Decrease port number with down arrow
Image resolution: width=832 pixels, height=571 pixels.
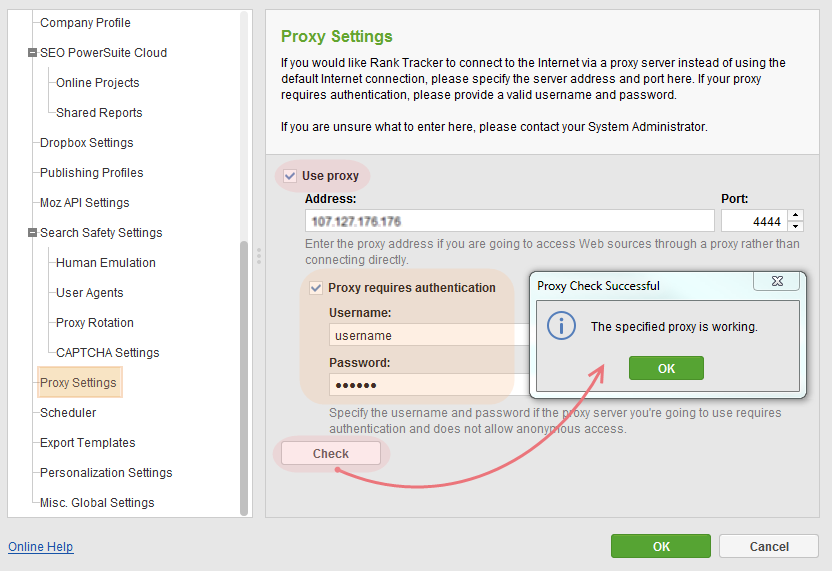coord(795,227)
